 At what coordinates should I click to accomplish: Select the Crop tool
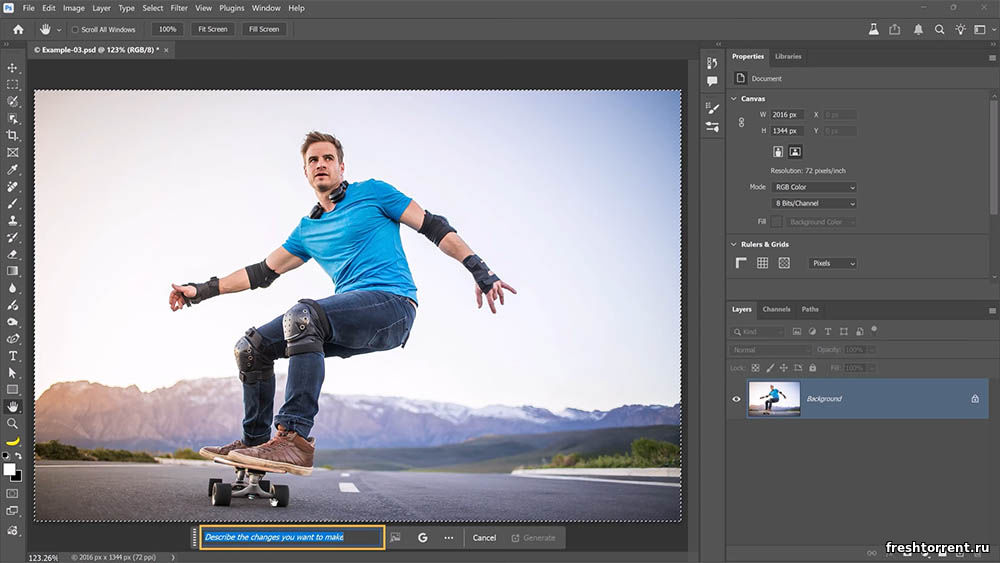pos(13,135)
